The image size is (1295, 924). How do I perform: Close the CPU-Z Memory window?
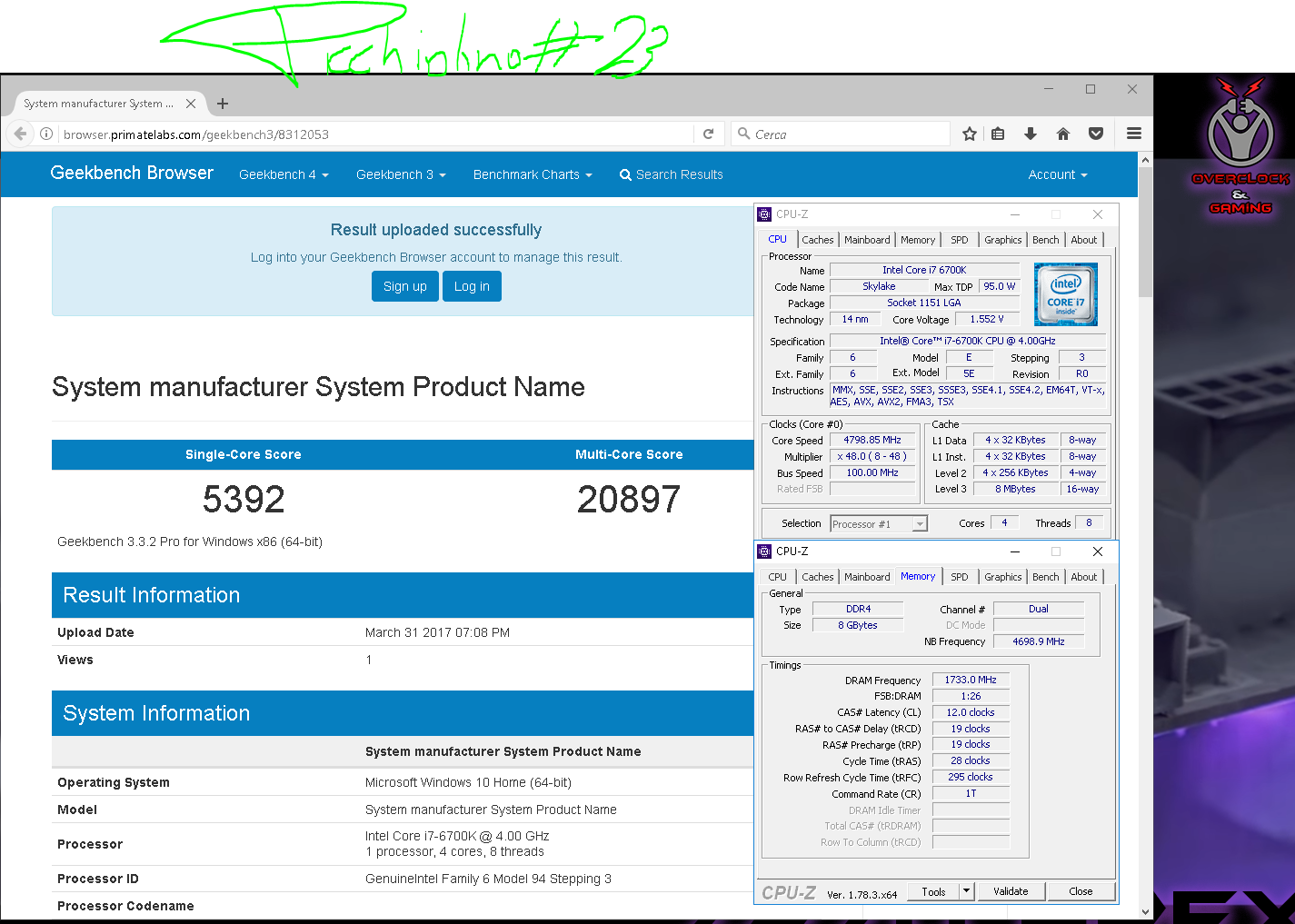[x=1098, y=551]
